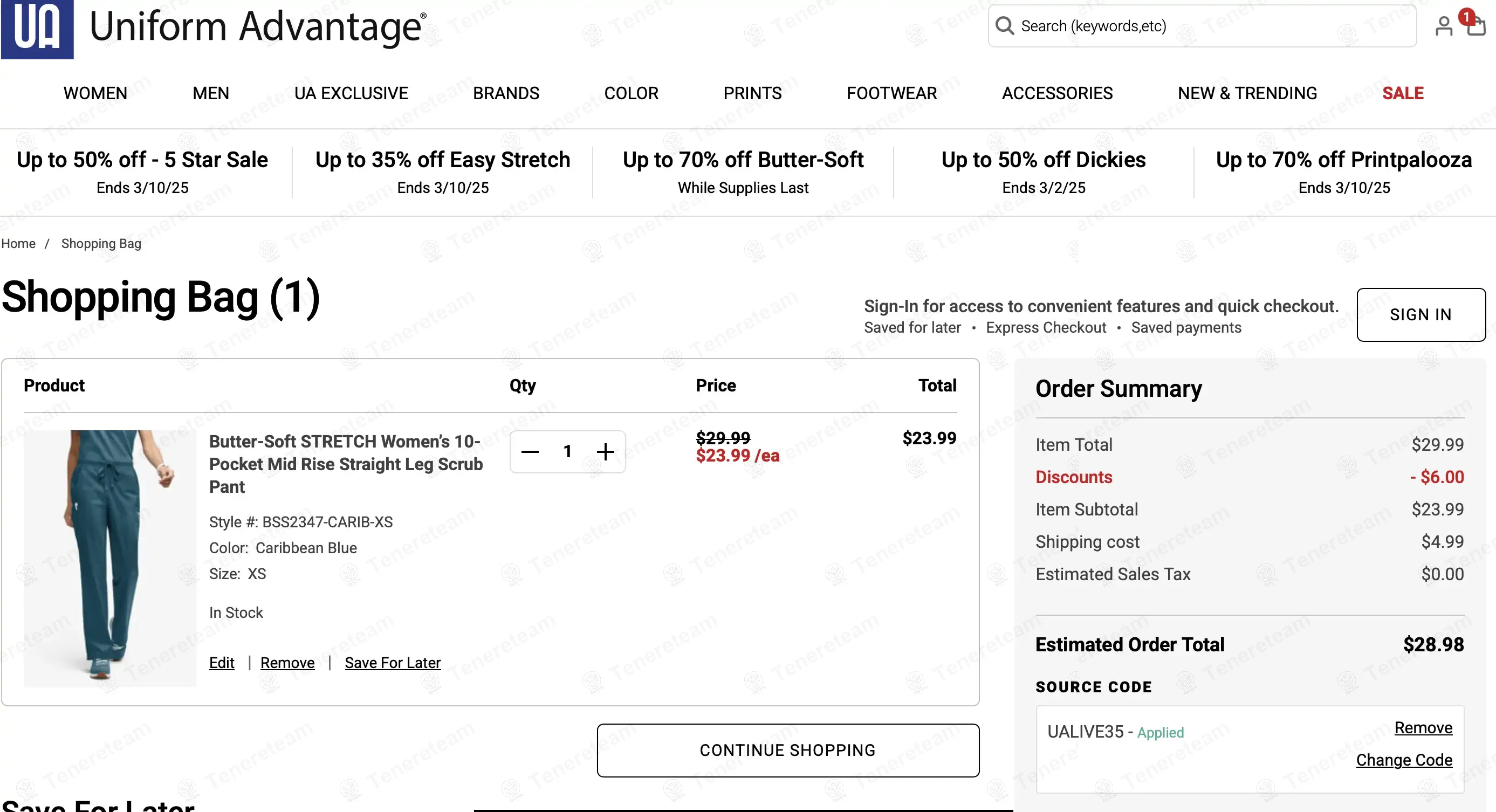Click Save For Later link
Viewport: 1496px width, 812px height.
tap(393, 663)
